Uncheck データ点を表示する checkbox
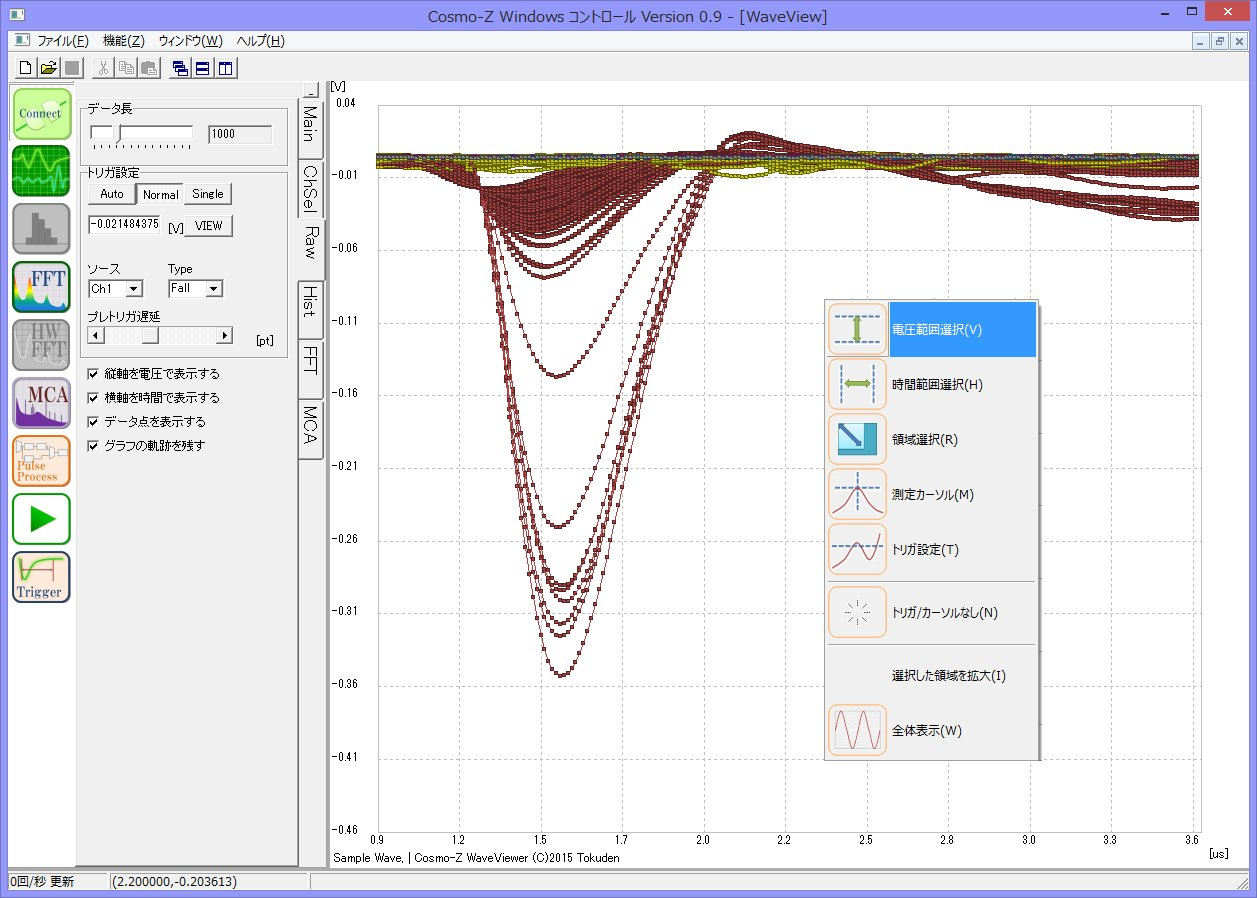This screenshot has width=1257, height=898. [94, 422]
